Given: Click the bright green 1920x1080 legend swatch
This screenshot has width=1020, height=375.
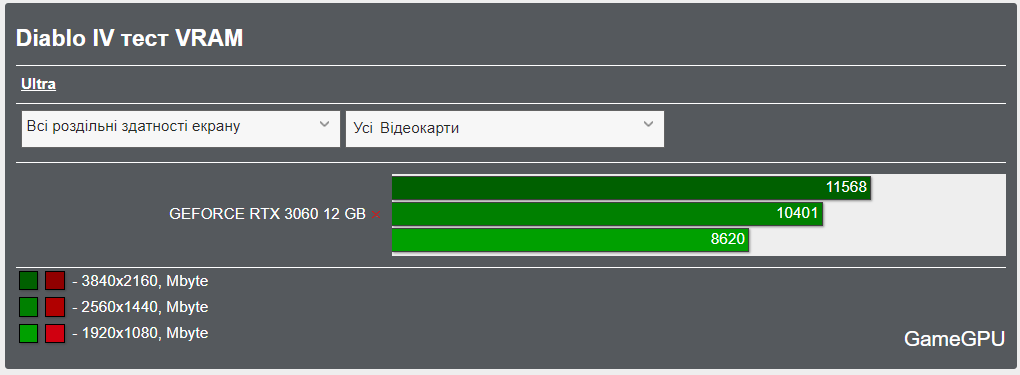Looking at the screenshot, I should coord(29,333).
